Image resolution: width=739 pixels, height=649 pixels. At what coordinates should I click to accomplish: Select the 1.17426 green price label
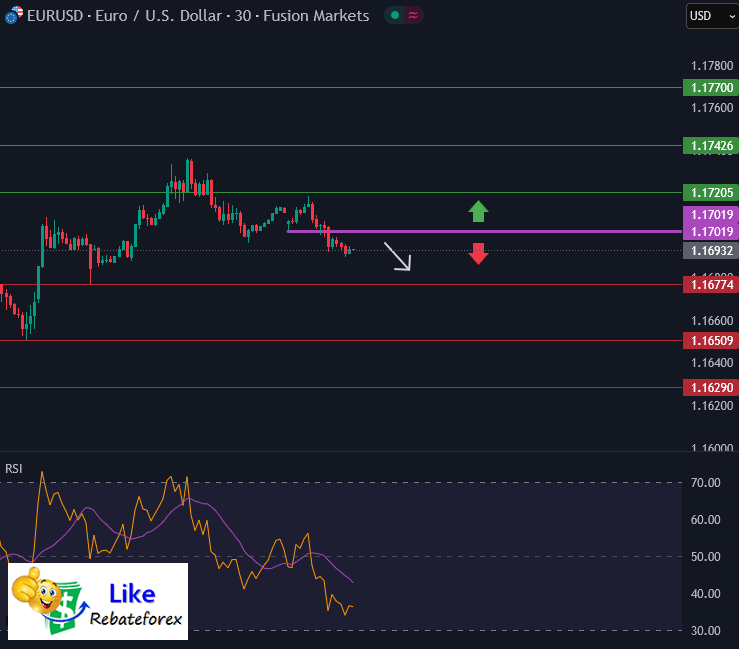(711, 146)
